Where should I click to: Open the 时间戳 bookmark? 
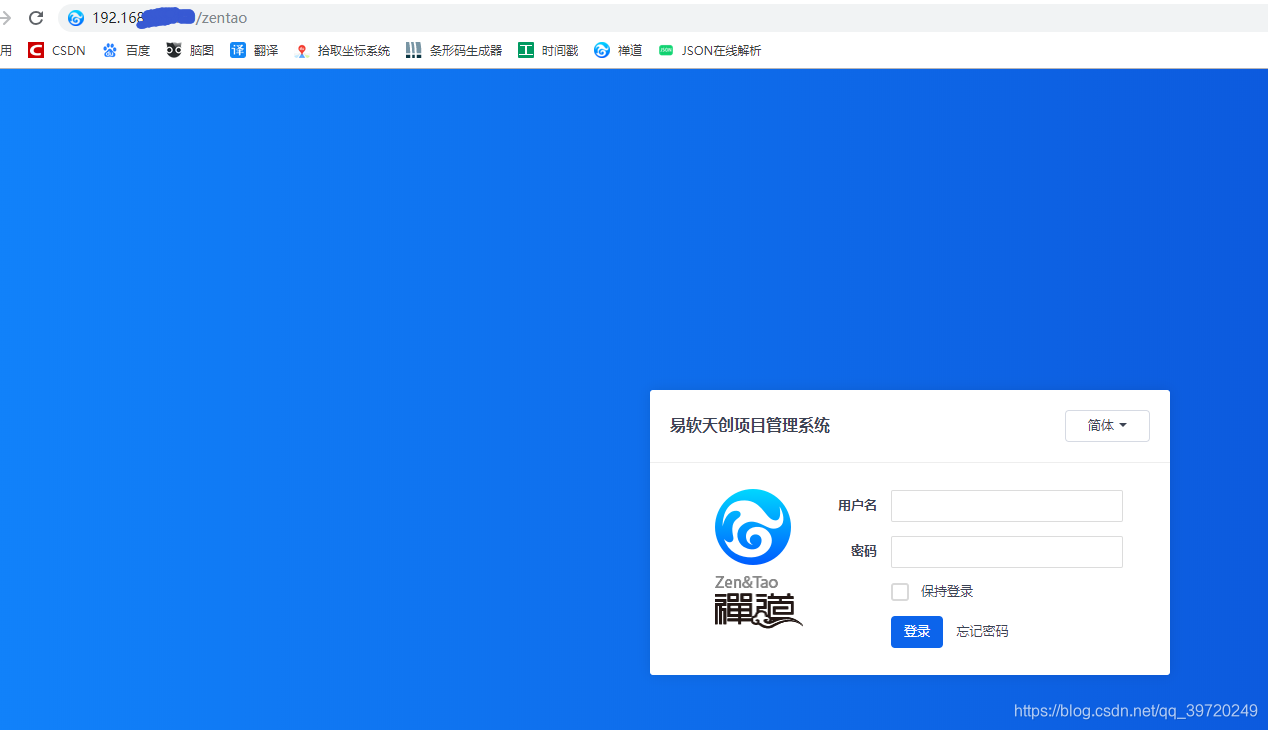[547, 50]
